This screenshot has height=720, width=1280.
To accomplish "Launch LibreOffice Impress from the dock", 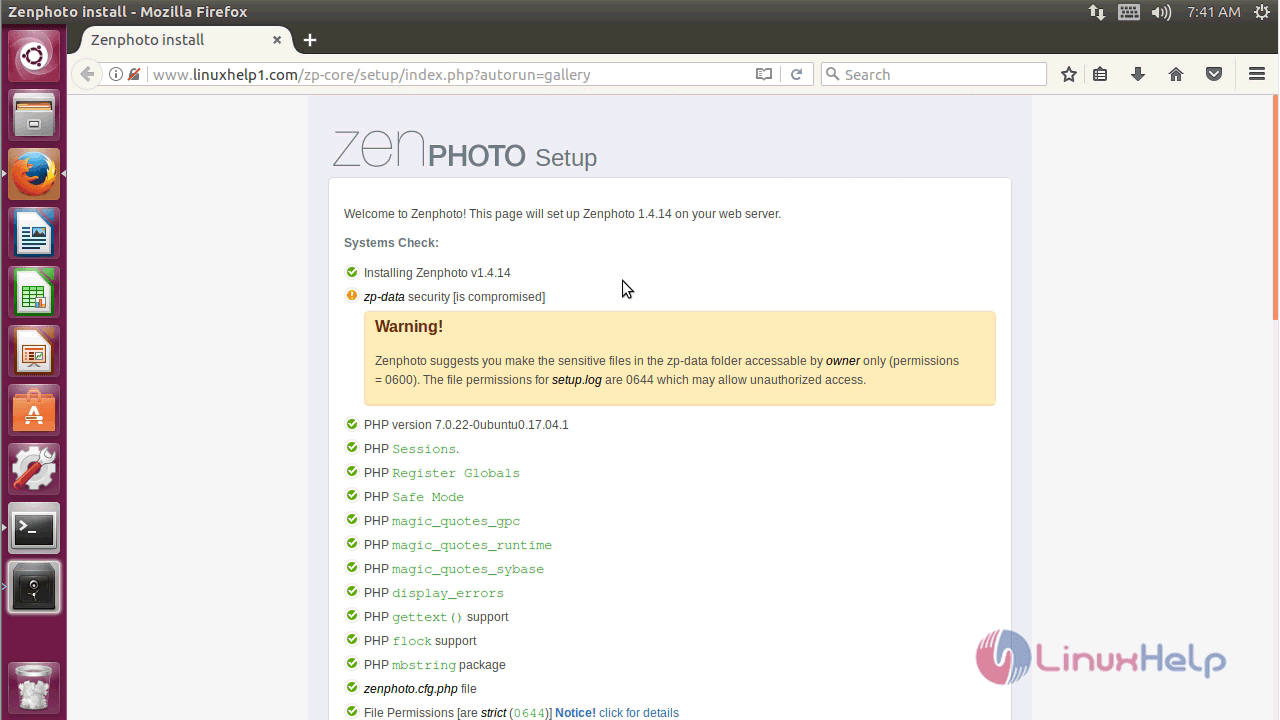I will pyautogui.click(x=34, y=351).
